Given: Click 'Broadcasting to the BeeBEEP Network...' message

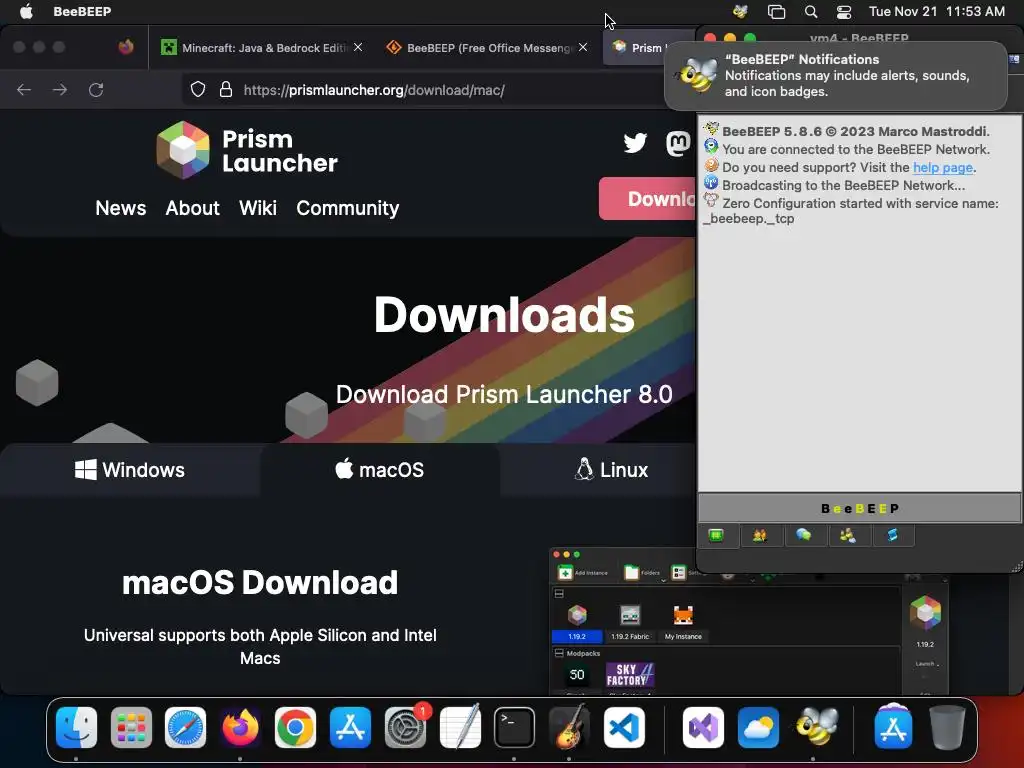Looking at the screenshot, I should pyautogui.click(x=843, y=185).
